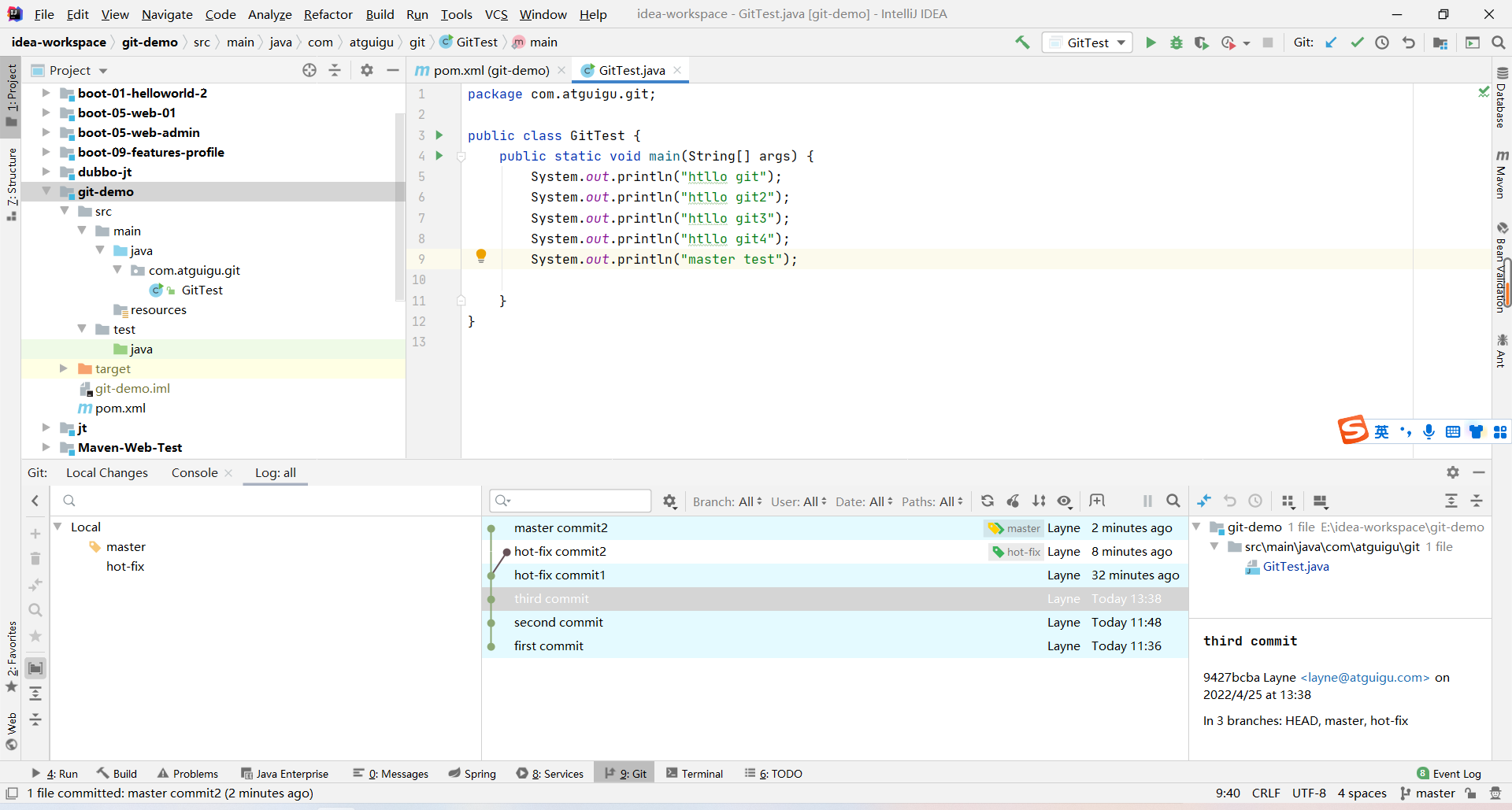Close the GitTest.java editor tab
Screen dimensions: 1512x810
tap(677, 70)
